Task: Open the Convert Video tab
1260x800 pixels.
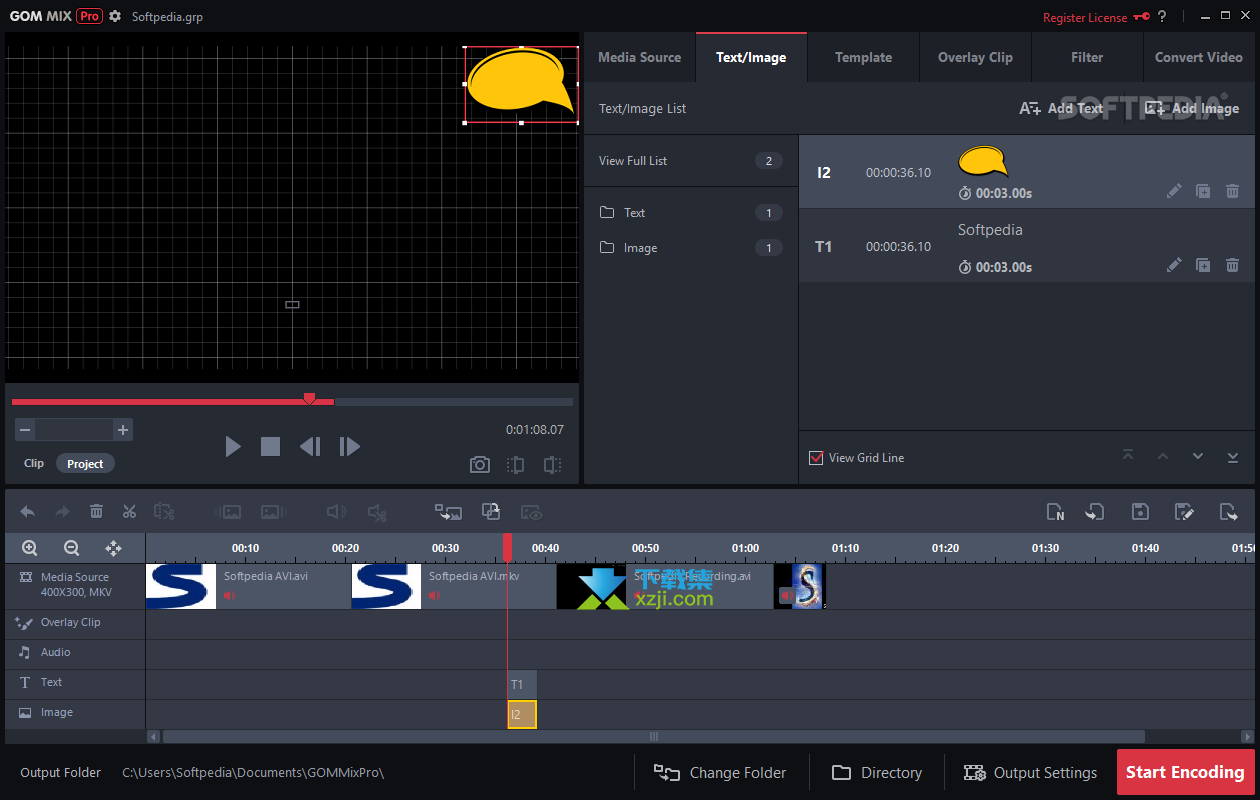Action: 1199,57
